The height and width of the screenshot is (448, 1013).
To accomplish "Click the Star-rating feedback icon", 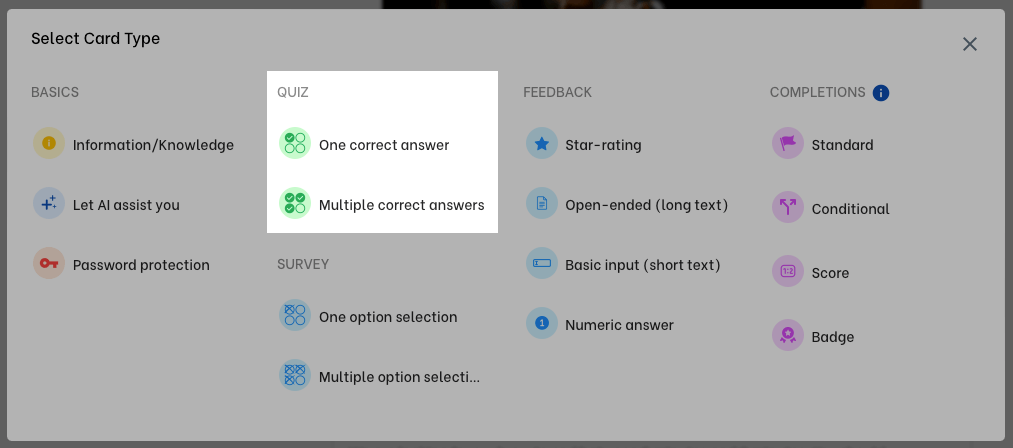I will 541,144.
